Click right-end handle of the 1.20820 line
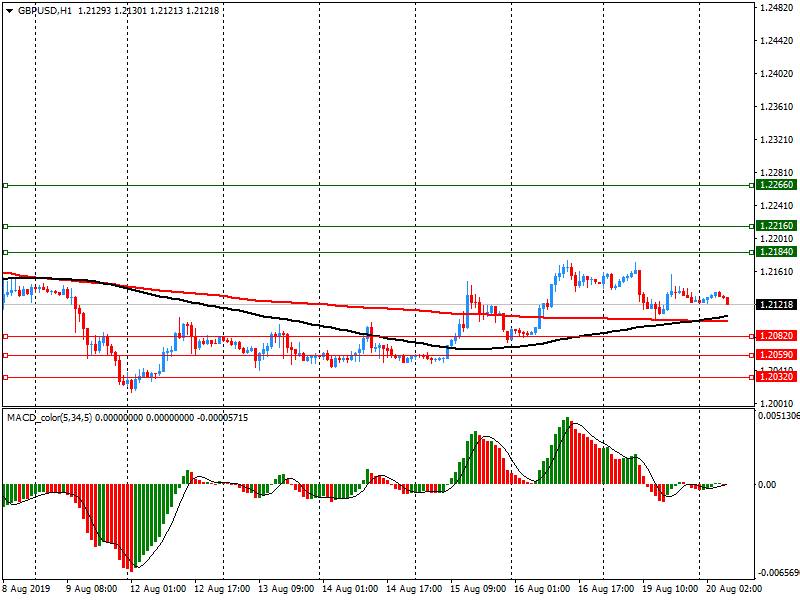The height and width of the screenshot is (600, 800). click(x=752, y=337)
